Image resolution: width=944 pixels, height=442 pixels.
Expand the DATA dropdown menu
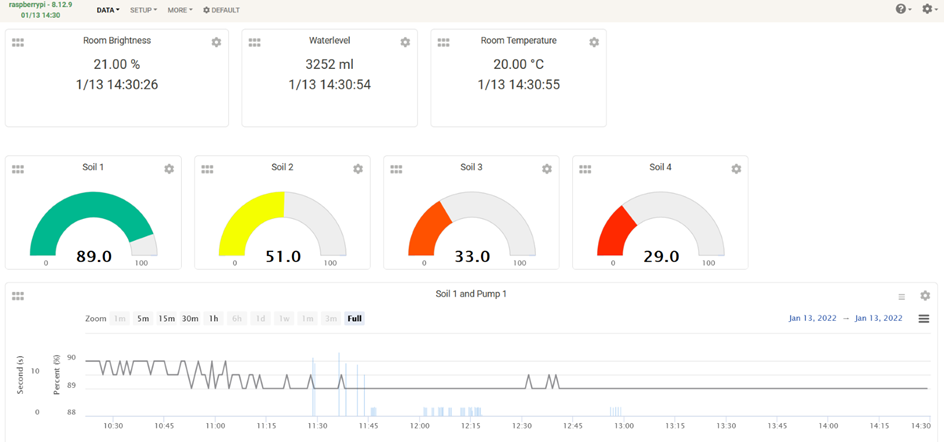(108, 10)
